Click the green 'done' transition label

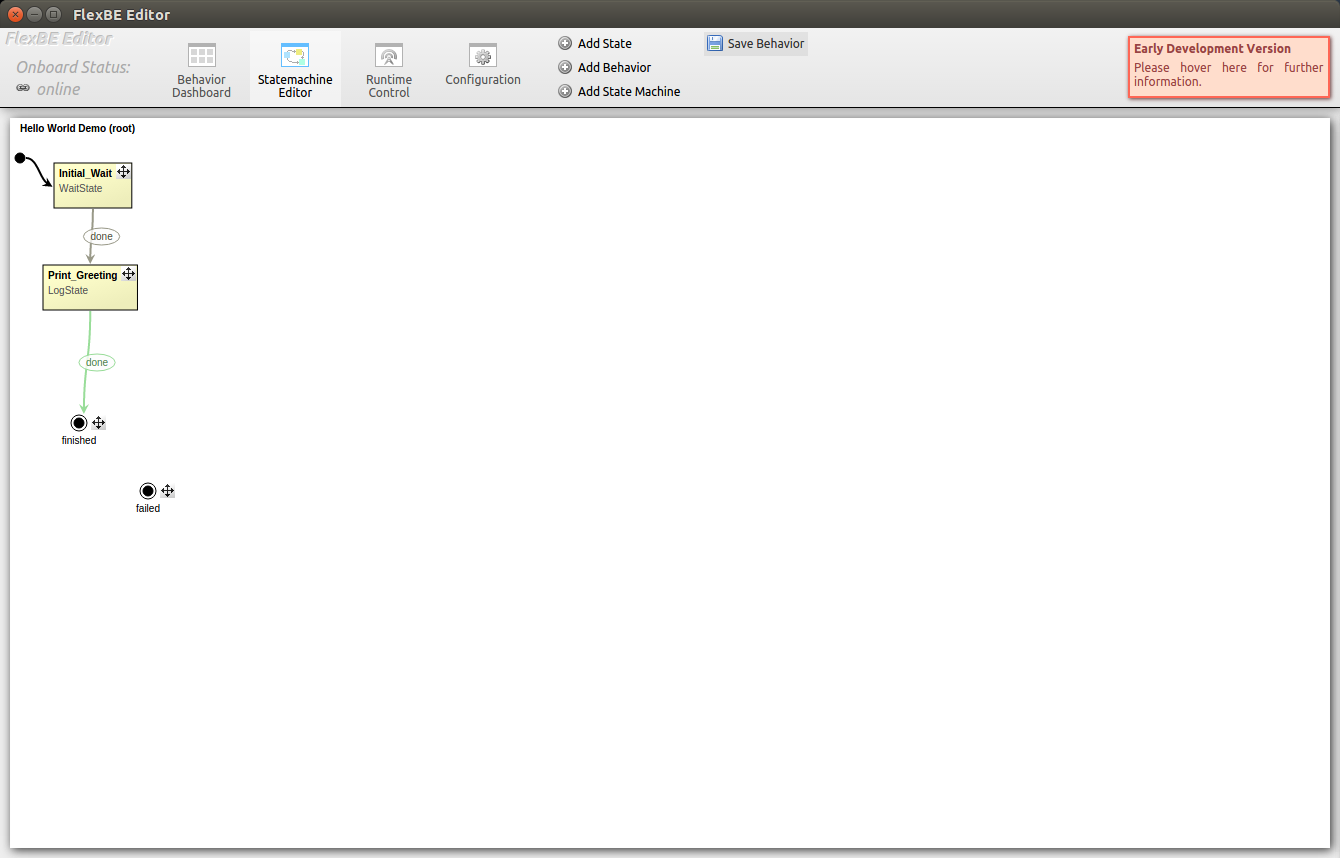click(x=97, y=362)
